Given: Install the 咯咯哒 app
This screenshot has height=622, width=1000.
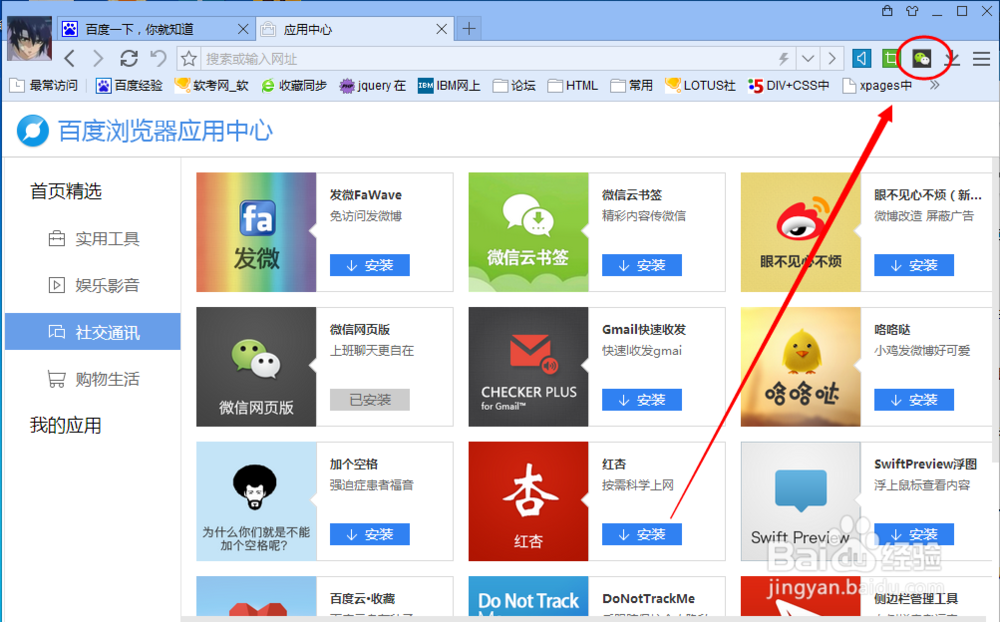Looking at the screenshot, I should click(914, 400).
